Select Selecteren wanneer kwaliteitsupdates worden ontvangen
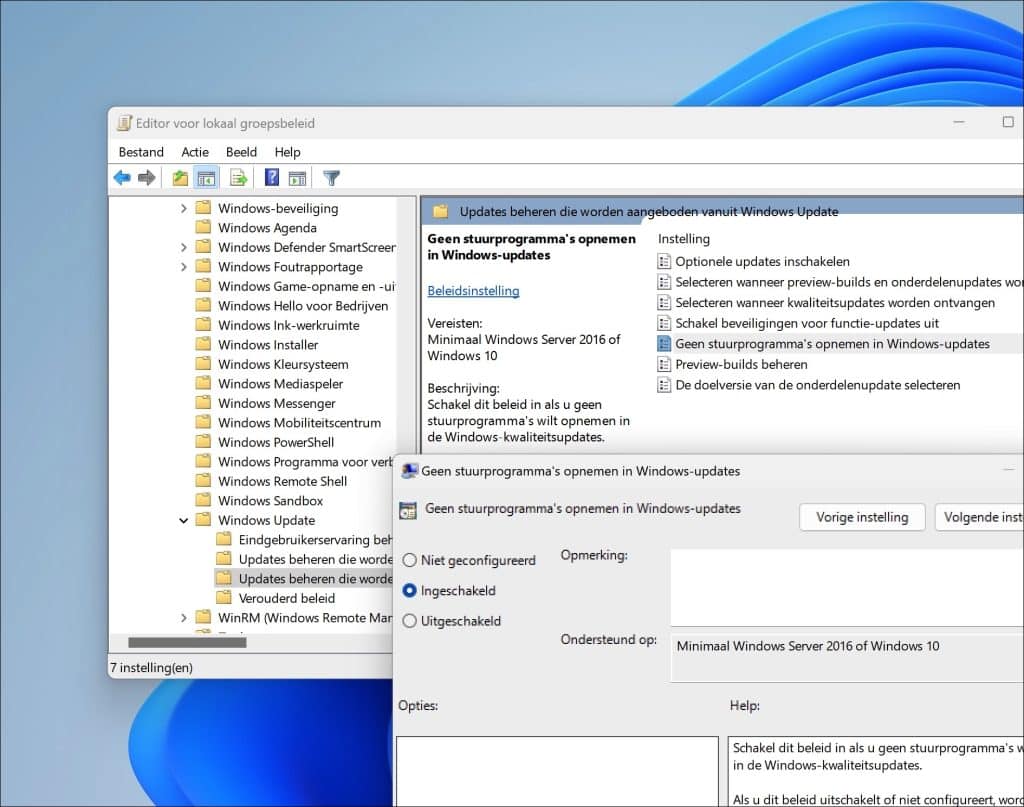The image size is (1024, 807). [x=835, y=302]
